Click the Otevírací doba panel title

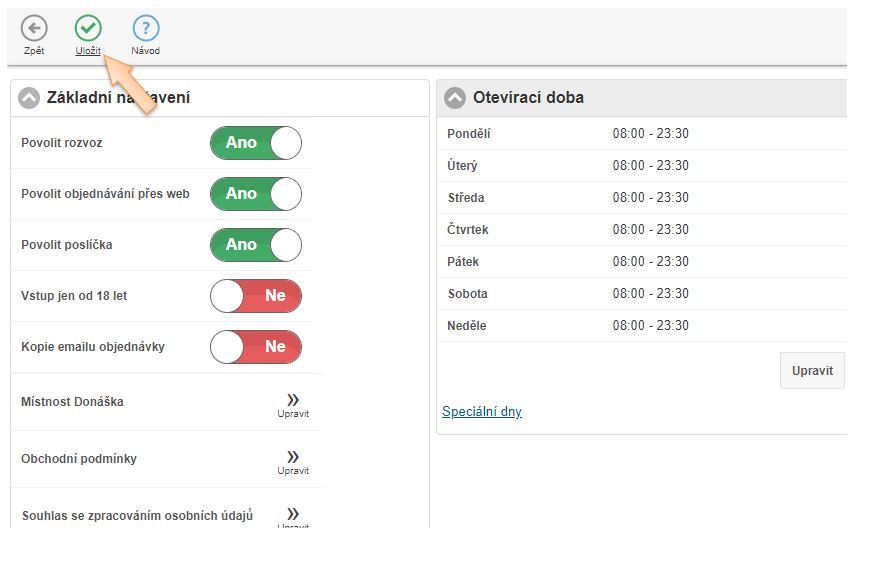point(528,98)
